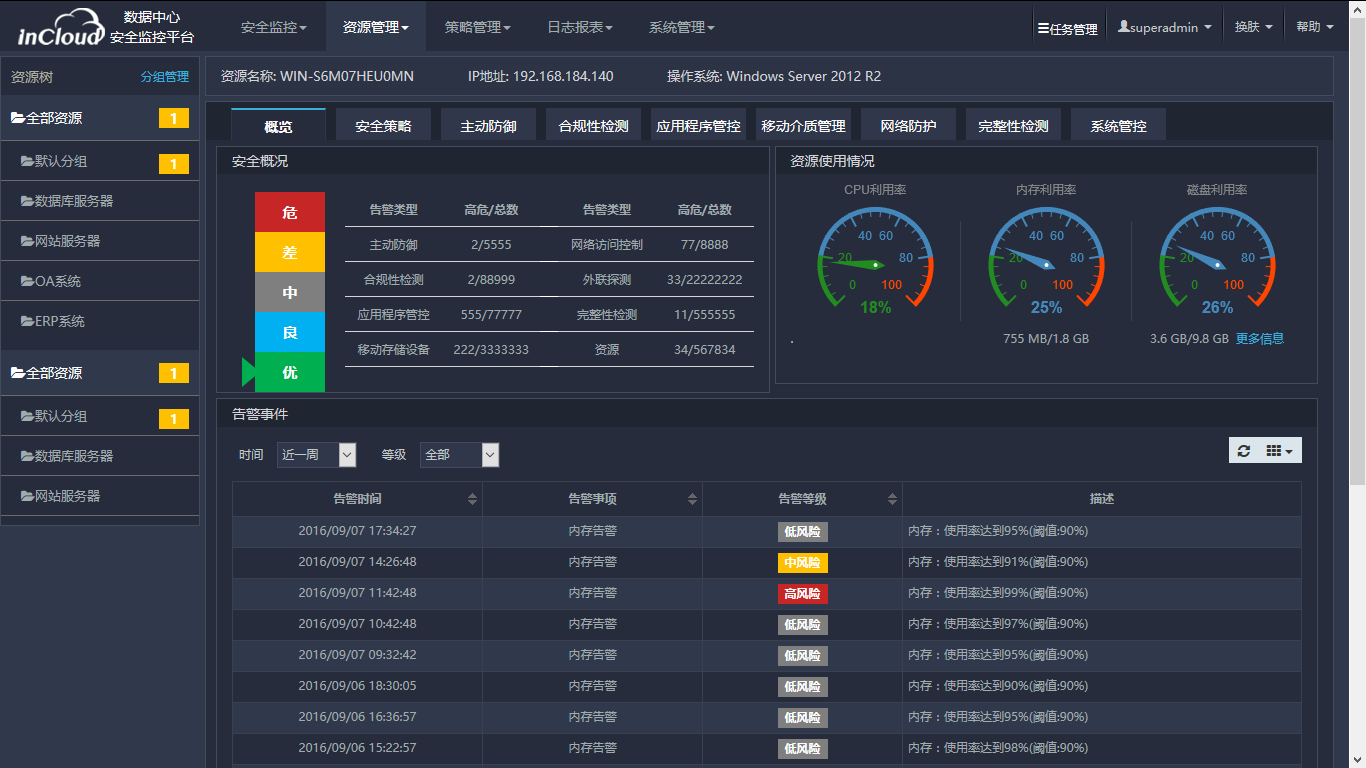Viewport: 1366px width, 768px height.
Task: Open the 等级 全部 dropdown
Action: pyautogui.click(x=459, y=454)
